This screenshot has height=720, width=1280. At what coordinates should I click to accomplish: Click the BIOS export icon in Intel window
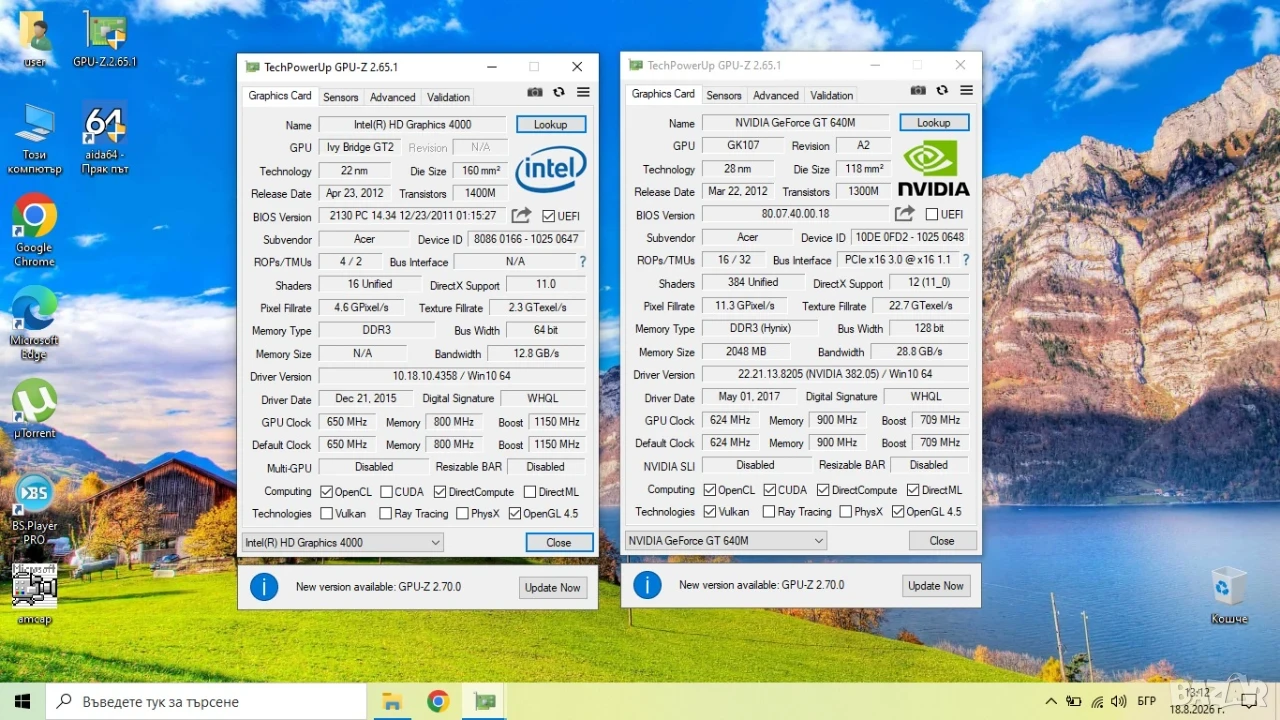[521, 216]
